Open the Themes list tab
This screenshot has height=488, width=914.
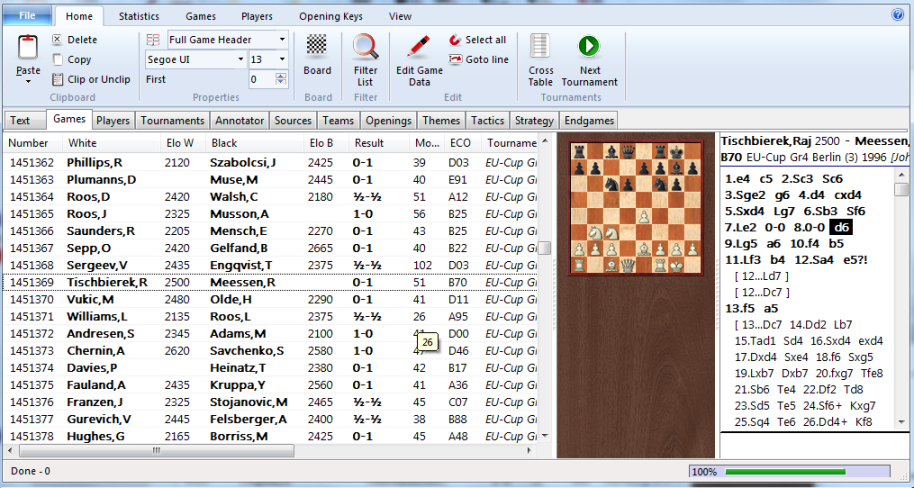(x=441, y=121)
